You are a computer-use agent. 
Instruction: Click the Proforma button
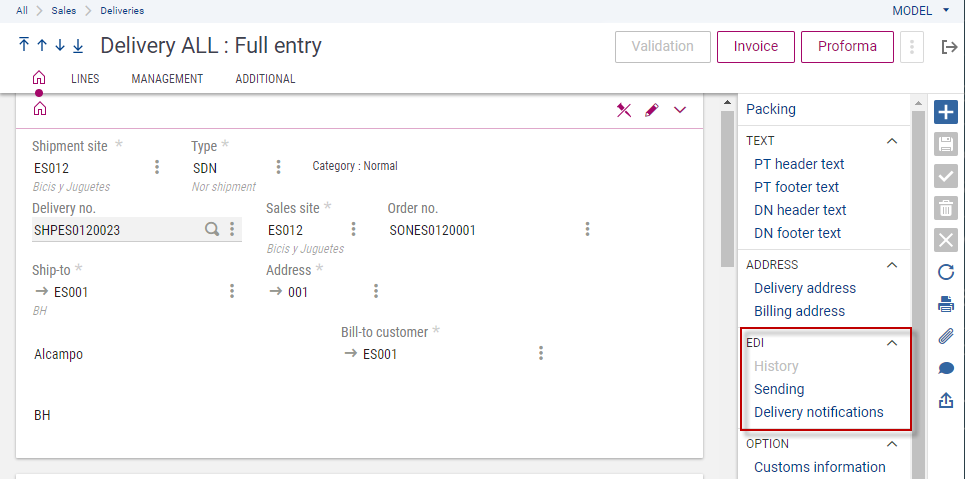click(x=846, y=46)
